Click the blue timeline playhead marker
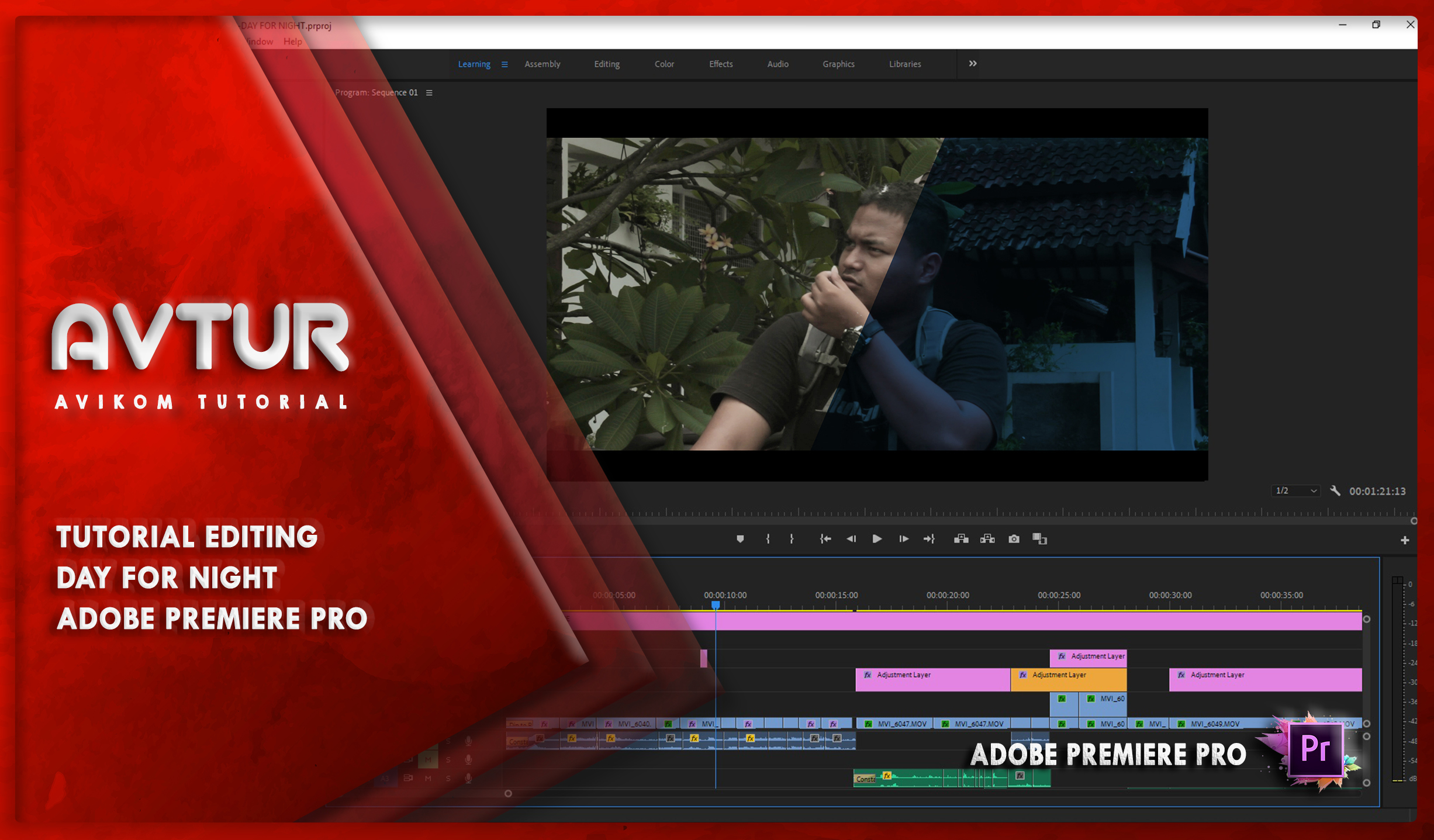Image resolution: width=1434 pixels, height=840 pixels. click(716, 605)
